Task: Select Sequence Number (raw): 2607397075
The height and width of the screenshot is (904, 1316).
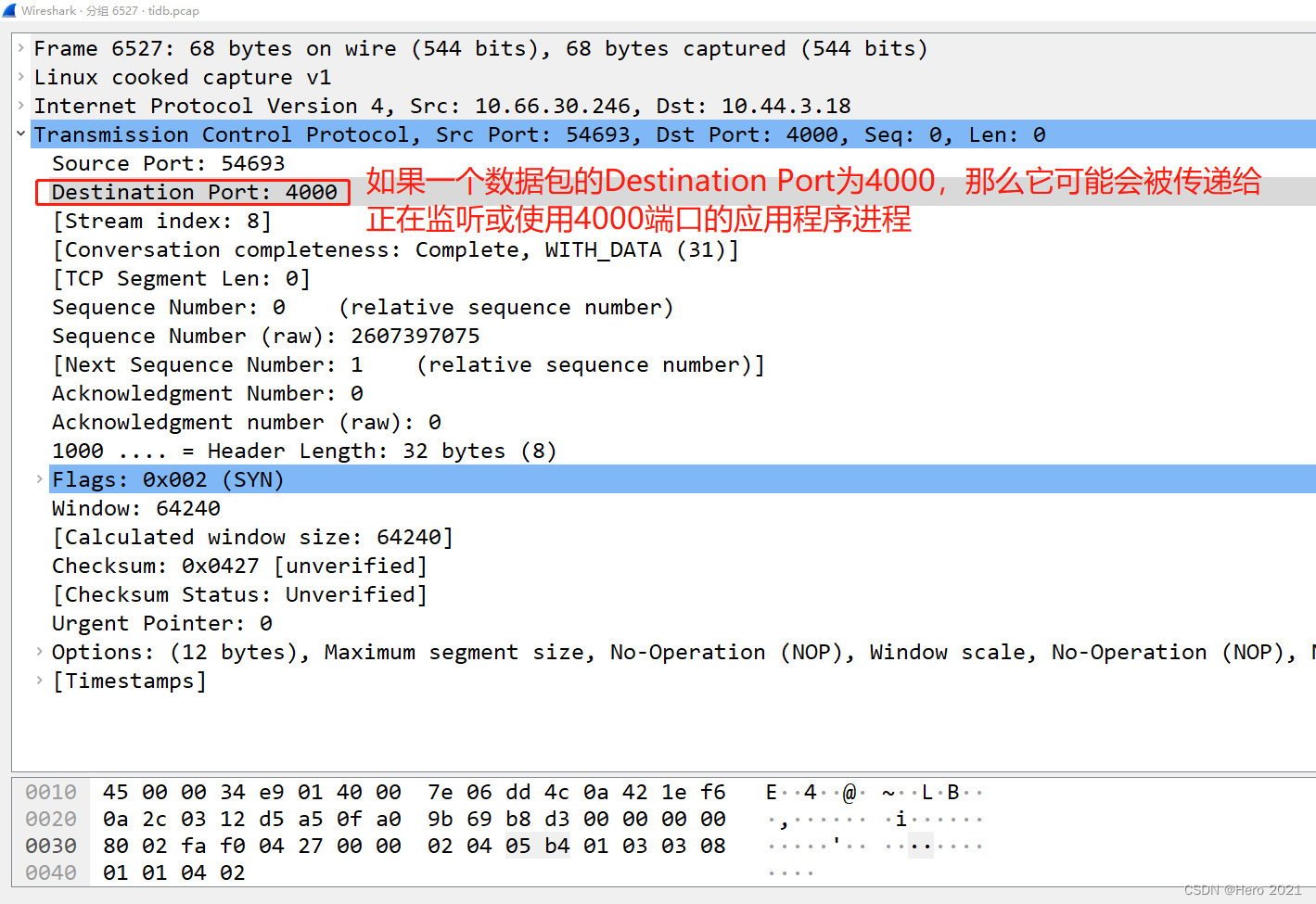Action: pos(266,336)
